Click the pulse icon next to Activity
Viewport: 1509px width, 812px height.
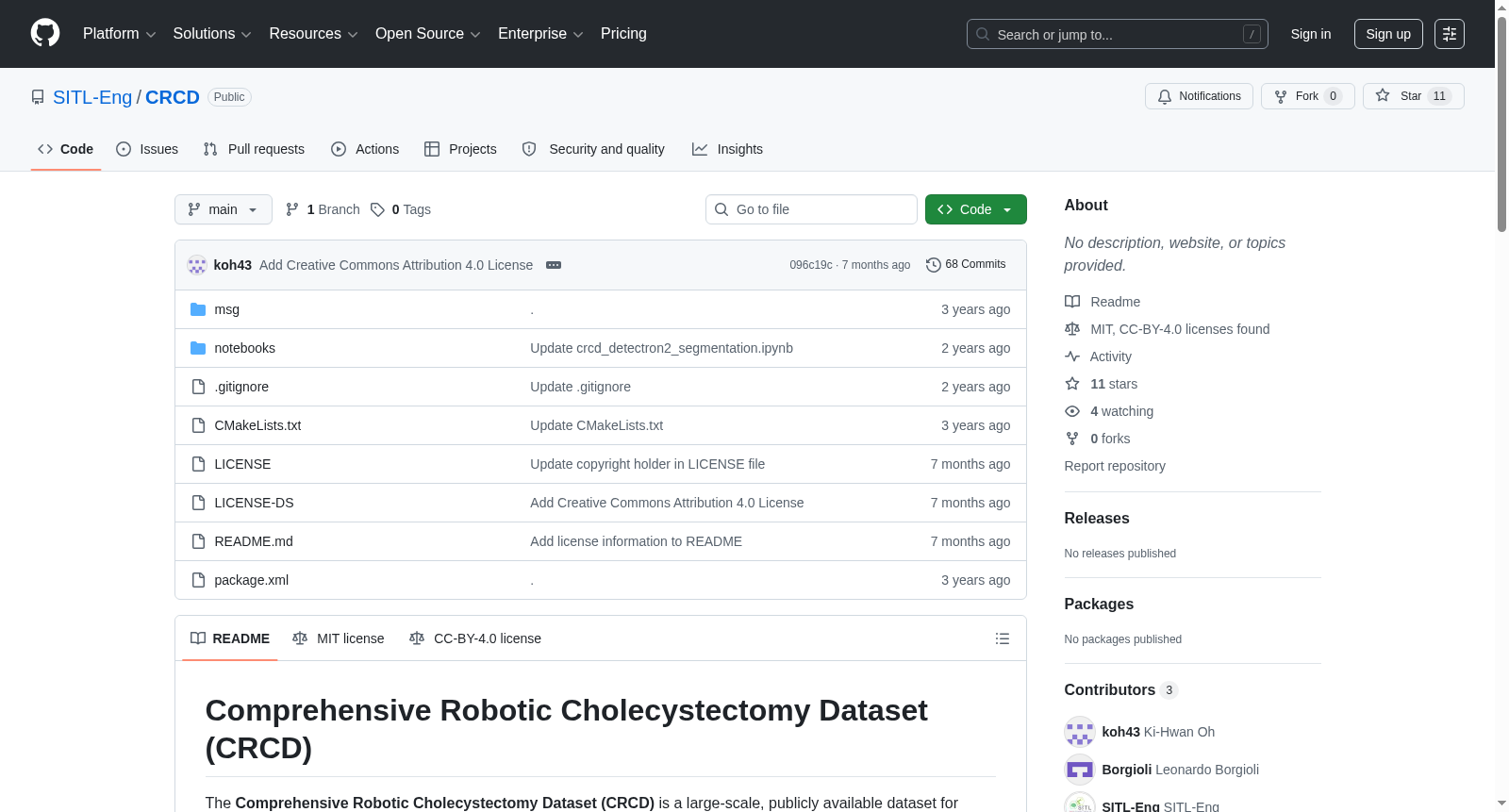coord(1072,356)
